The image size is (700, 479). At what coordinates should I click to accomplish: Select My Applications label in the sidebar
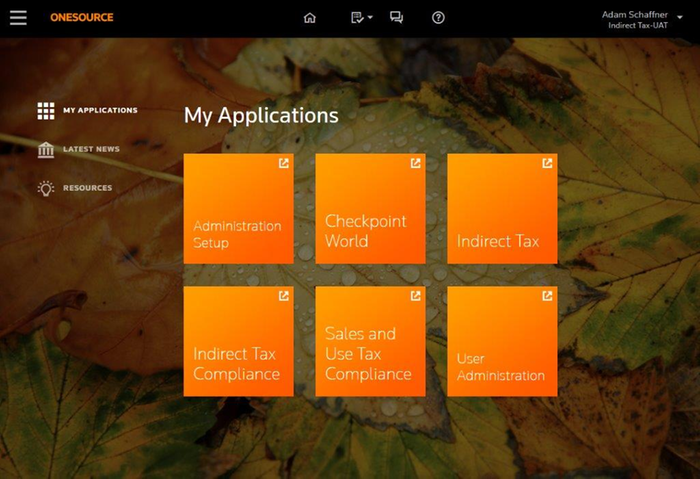(100, 110)
